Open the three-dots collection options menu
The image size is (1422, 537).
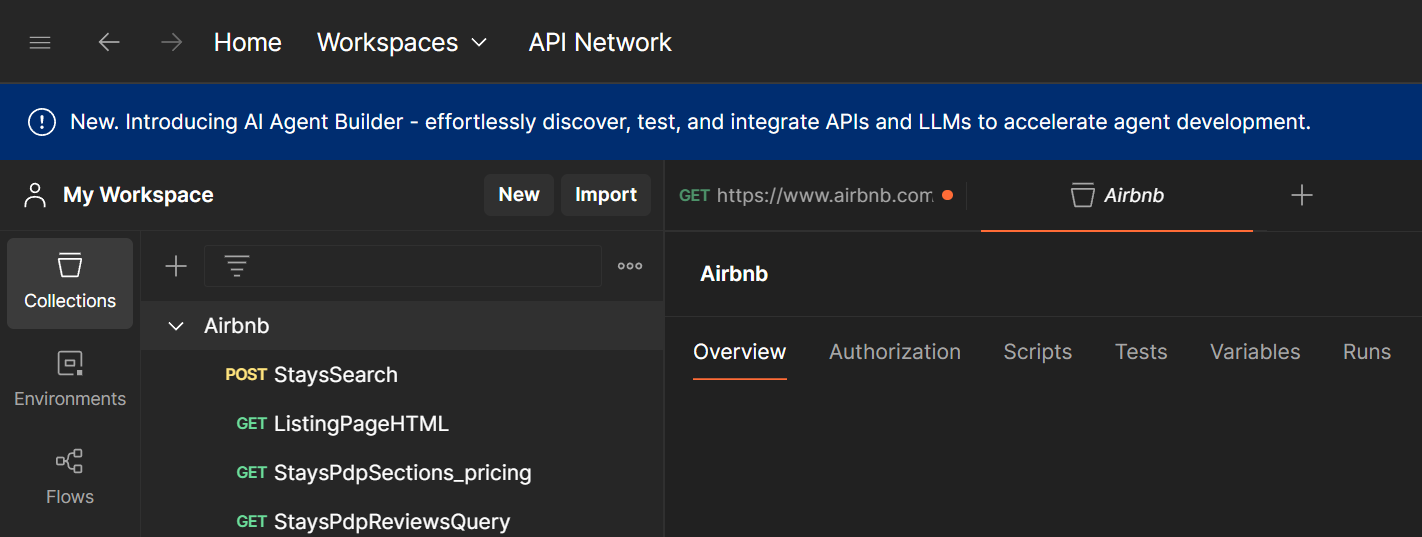click(x=630, y=266)
